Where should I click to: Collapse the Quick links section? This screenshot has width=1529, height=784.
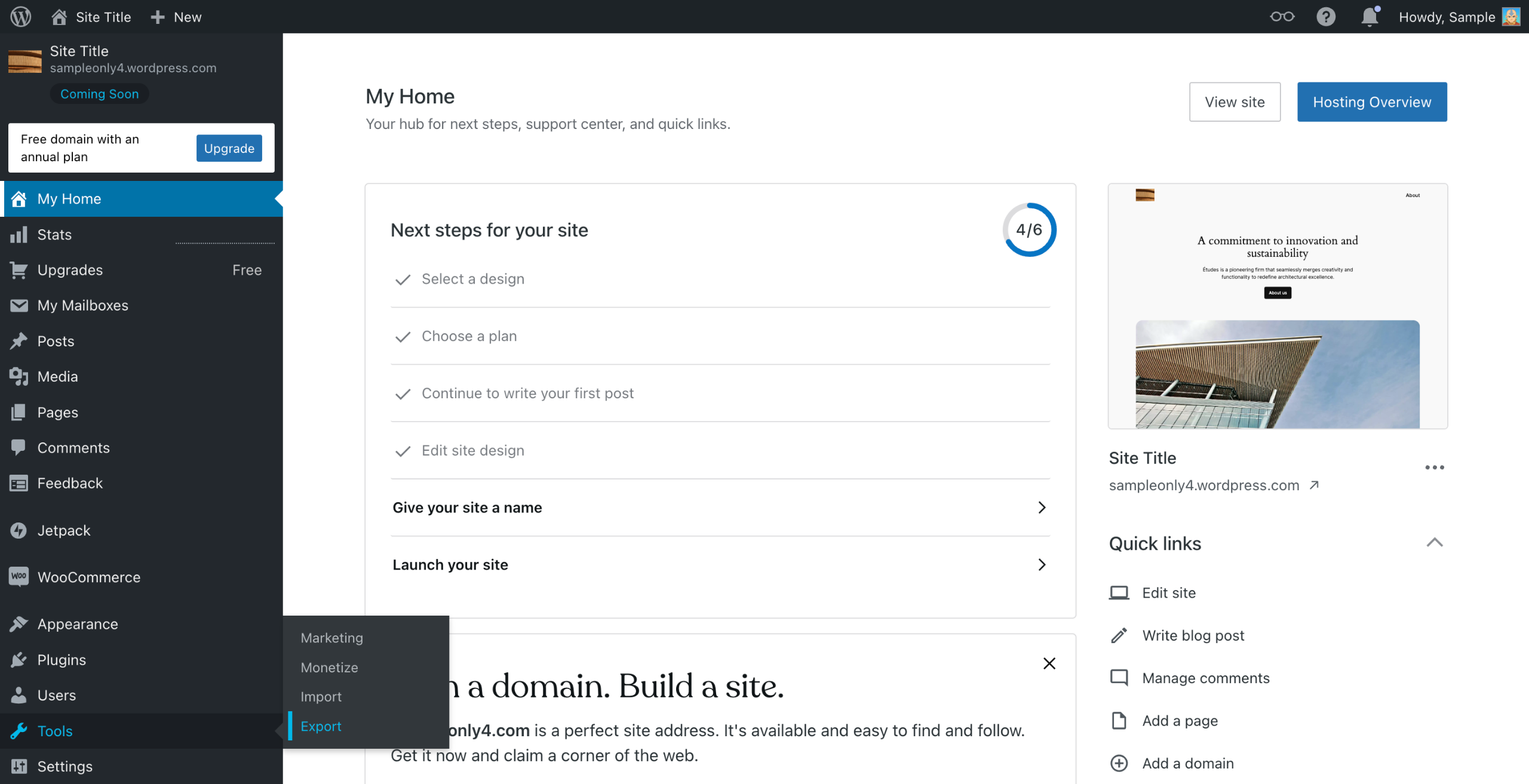point(1434,543)
